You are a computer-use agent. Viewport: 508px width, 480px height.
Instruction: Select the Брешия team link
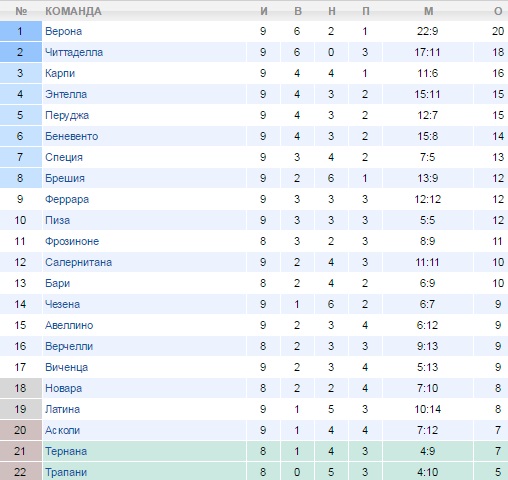(x=65, y=178)
